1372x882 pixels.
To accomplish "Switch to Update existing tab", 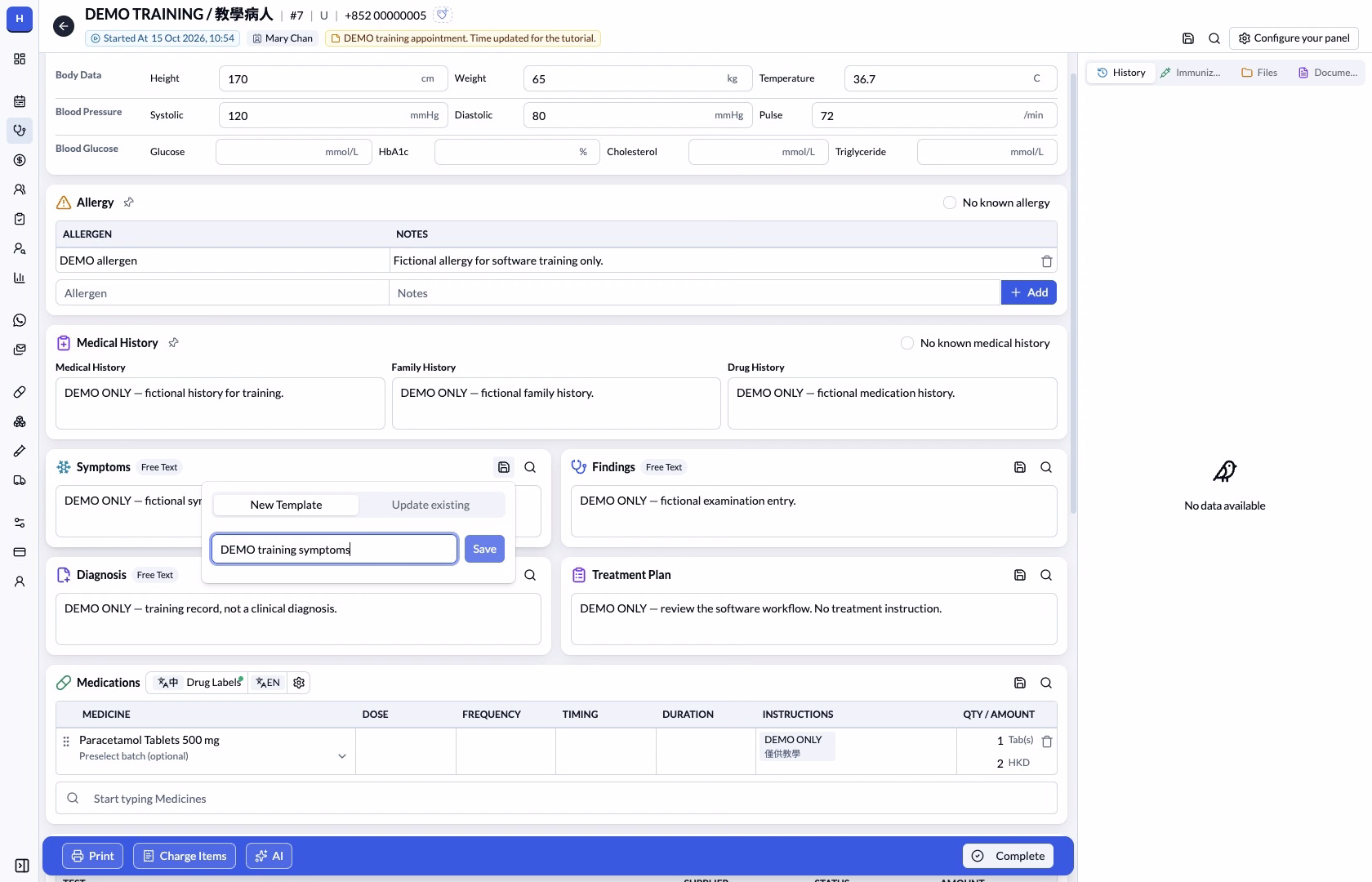I will 430,505.
